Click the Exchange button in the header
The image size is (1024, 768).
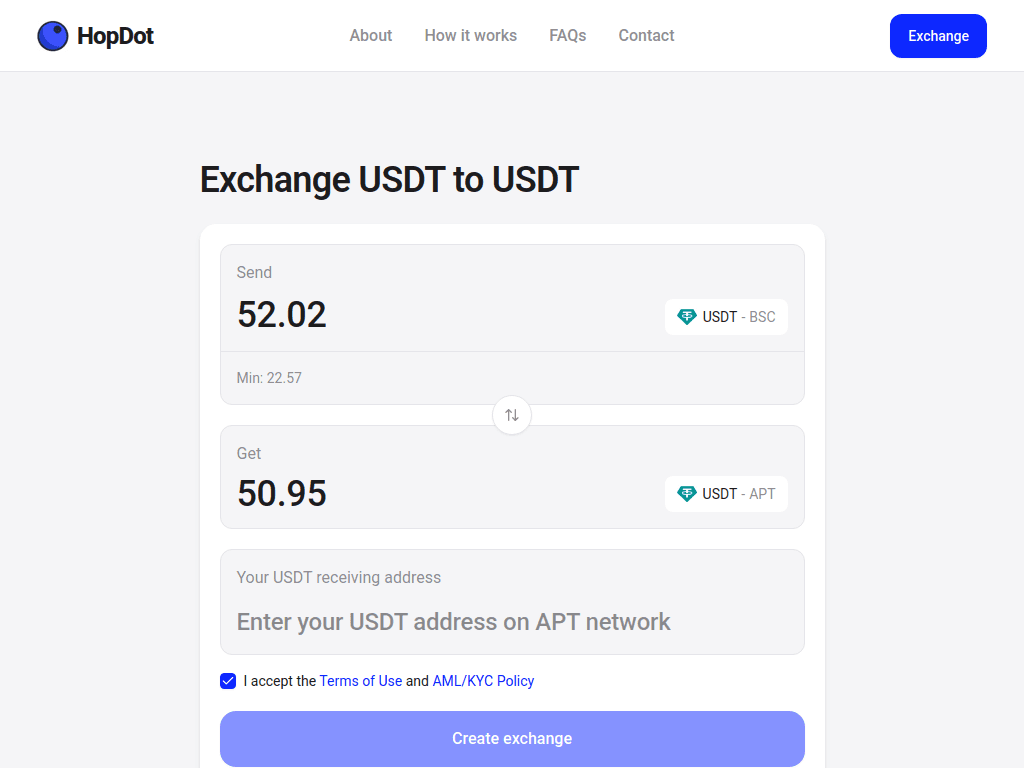click(937, 35)
